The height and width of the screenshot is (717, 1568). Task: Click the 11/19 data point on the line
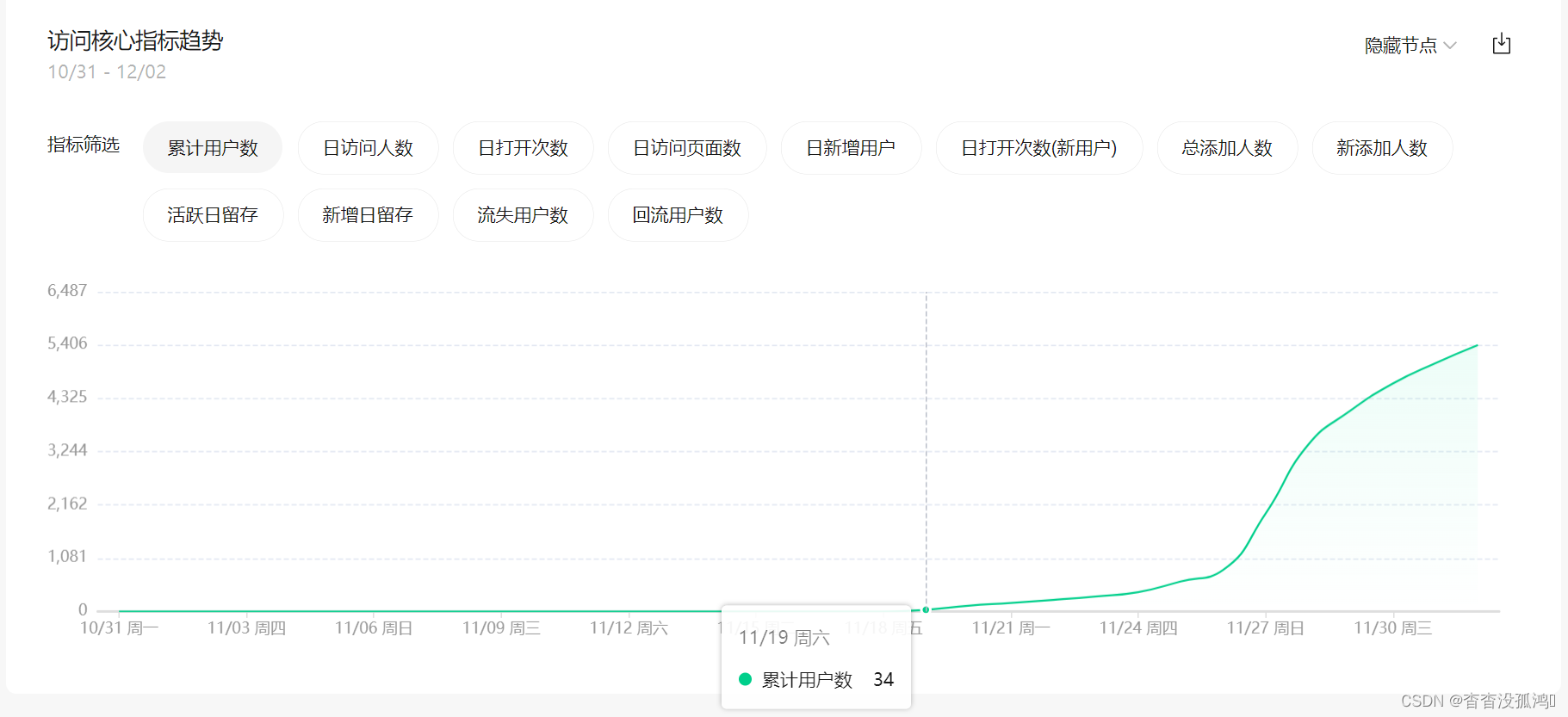tap(926, 609)
